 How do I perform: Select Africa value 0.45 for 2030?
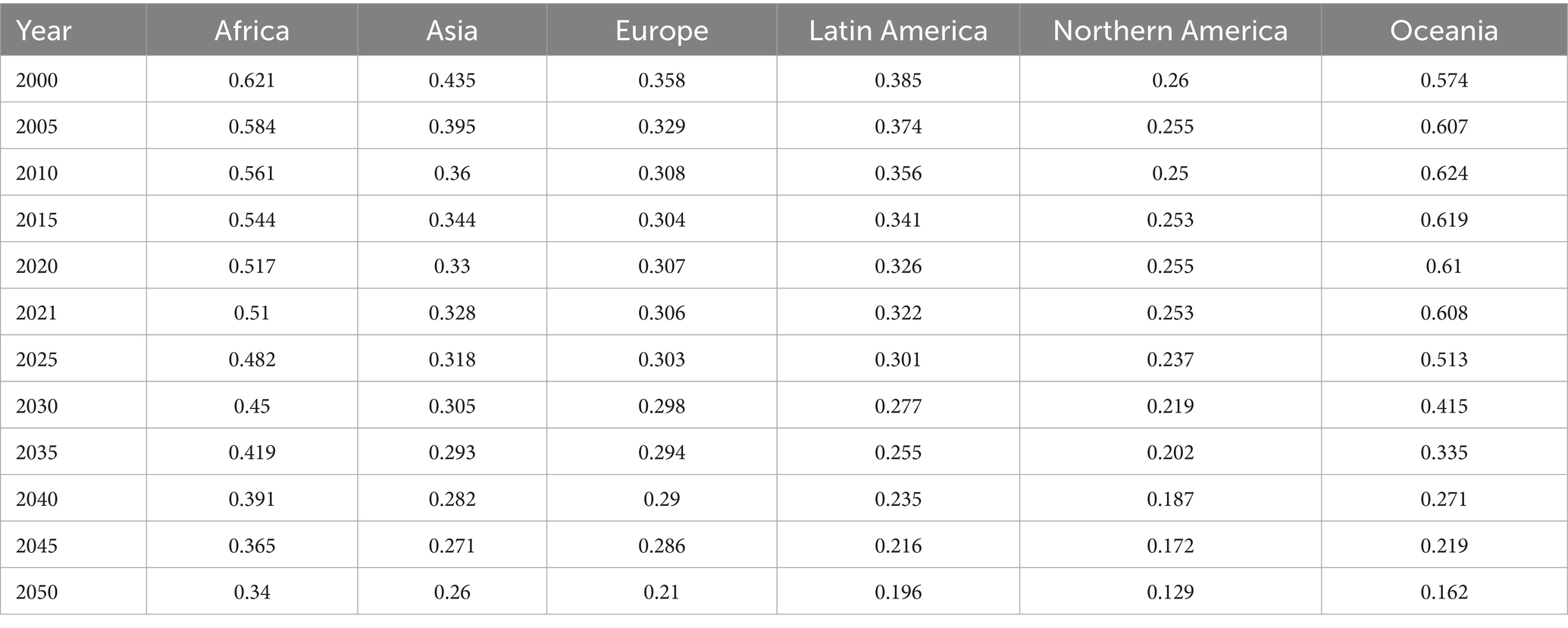[x=252, y=406]
